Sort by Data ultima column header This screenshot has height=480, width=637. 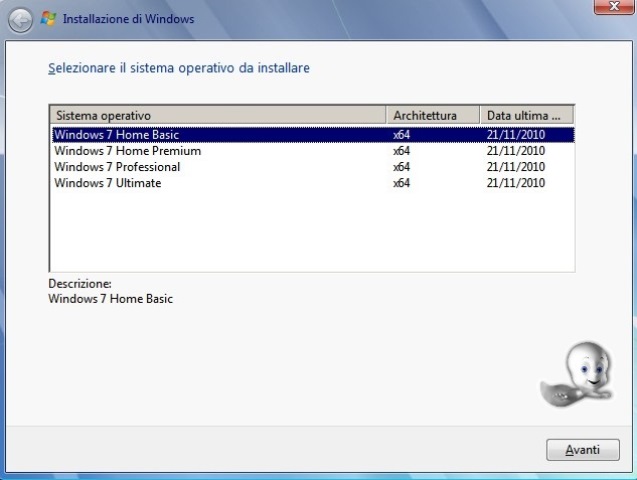(x=527, y=115)
